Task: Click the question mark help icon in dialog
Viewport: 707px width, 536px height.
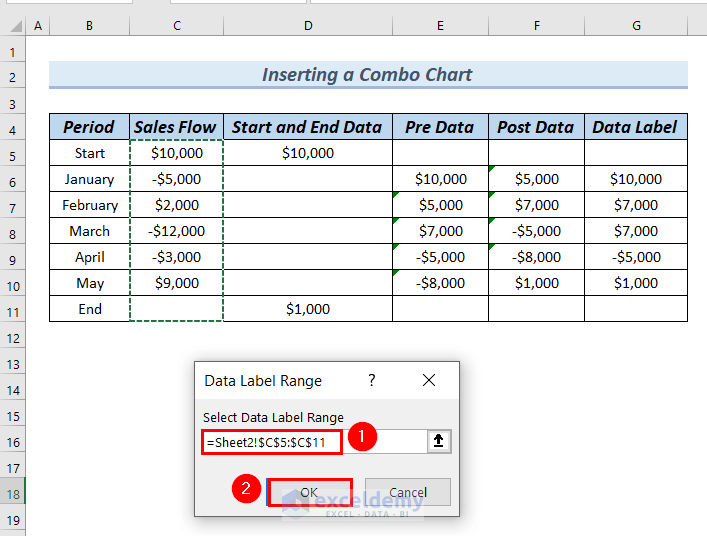Action: coord(372,381)
